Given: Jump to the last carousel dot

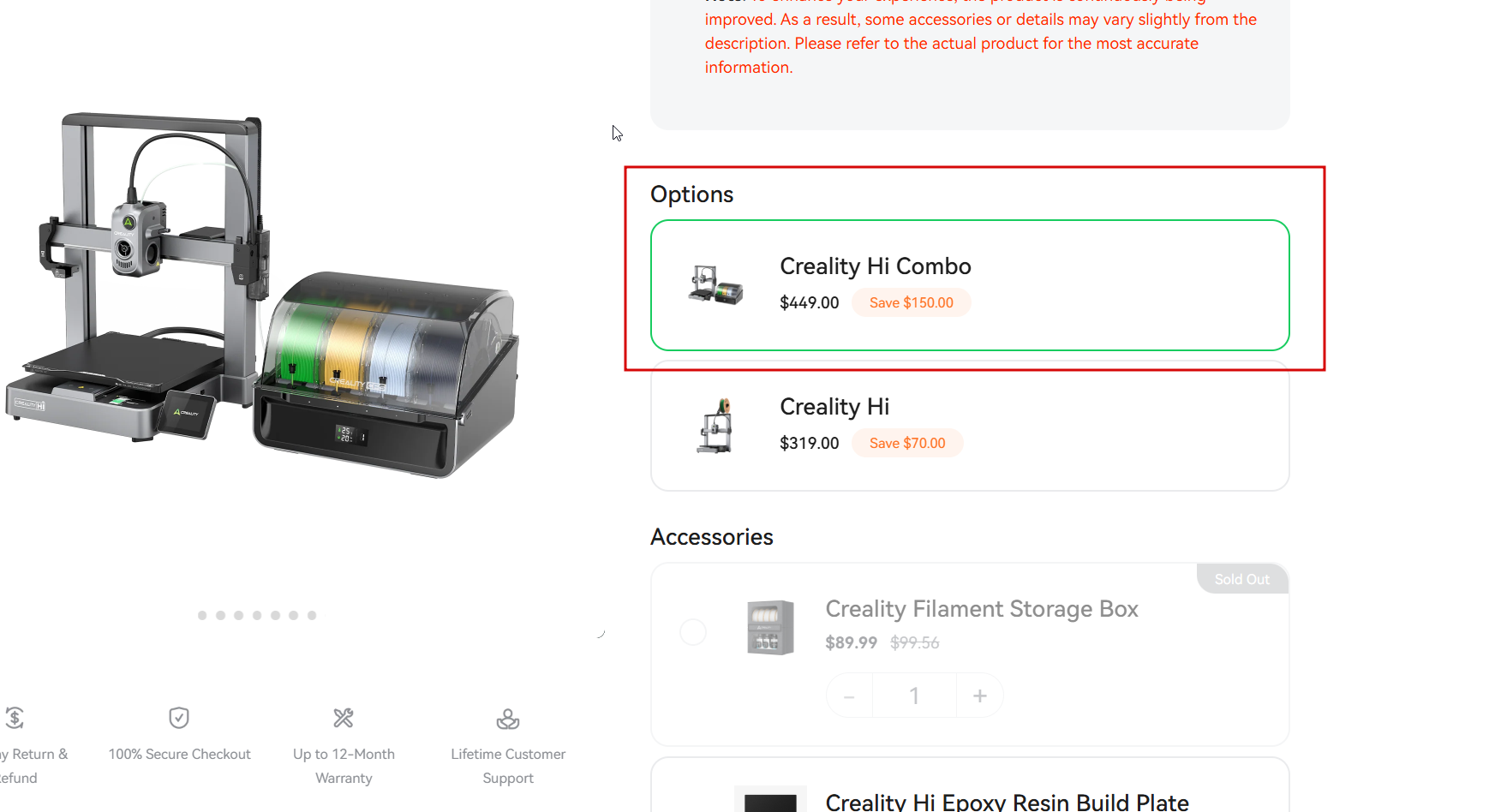Looking at the screenshot, I should coord(312,615).
